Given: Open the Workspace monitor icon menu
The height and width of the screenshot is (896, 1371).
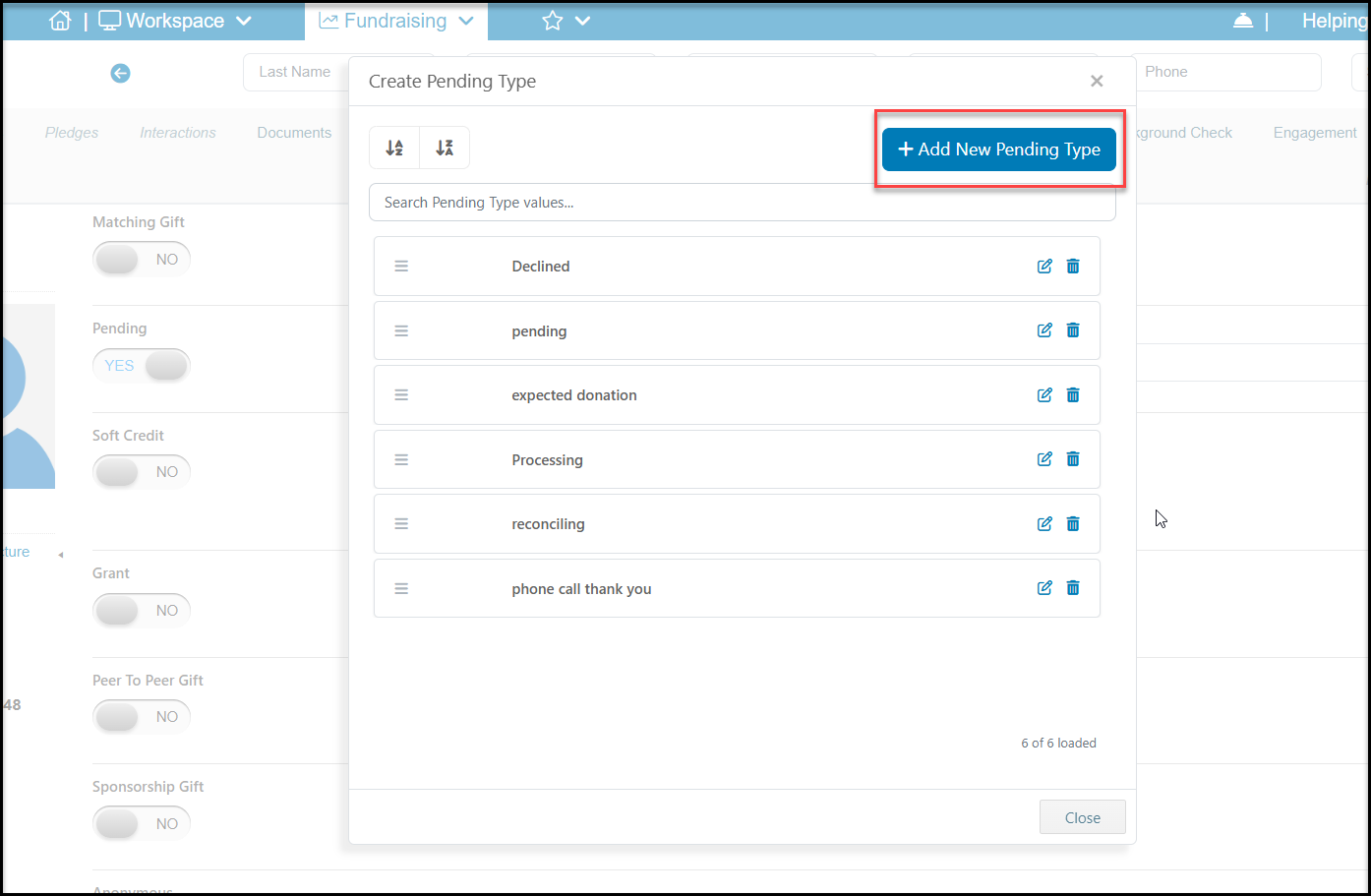Looking at the screenshot, I should [x=110, y=21].
